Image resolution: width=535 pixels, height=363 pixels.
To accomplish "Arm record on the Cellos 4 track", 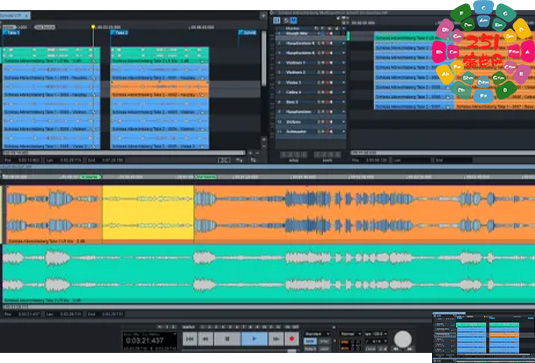I will pyautogui.click(x=327, y=92).
